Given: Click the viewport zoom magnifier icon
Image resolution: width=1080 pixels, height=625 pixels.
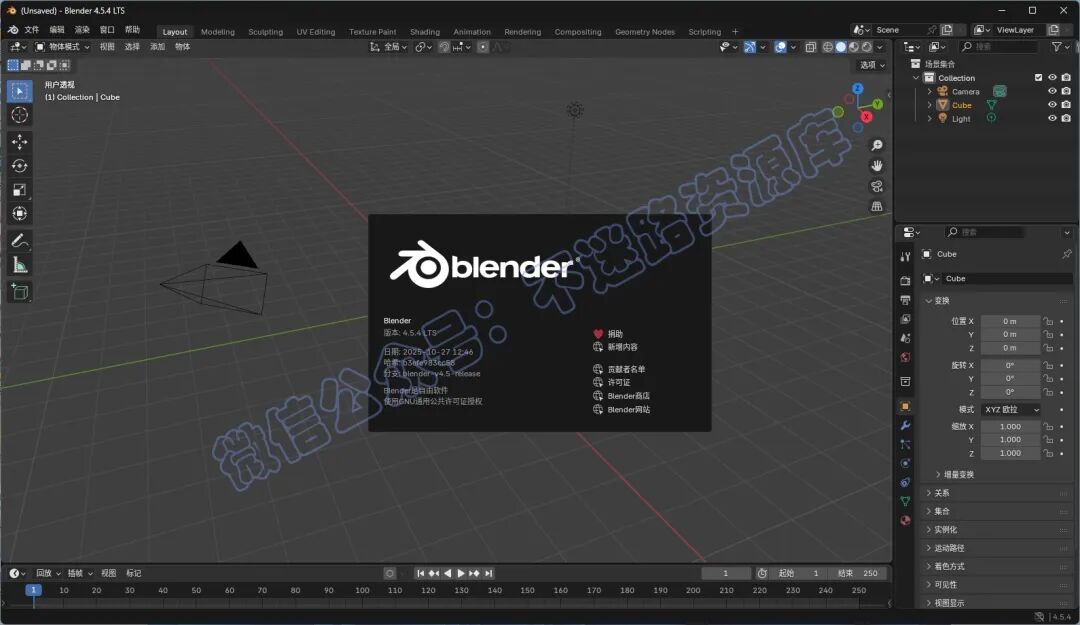Looking at the screenshot, I should pos(877,145).
